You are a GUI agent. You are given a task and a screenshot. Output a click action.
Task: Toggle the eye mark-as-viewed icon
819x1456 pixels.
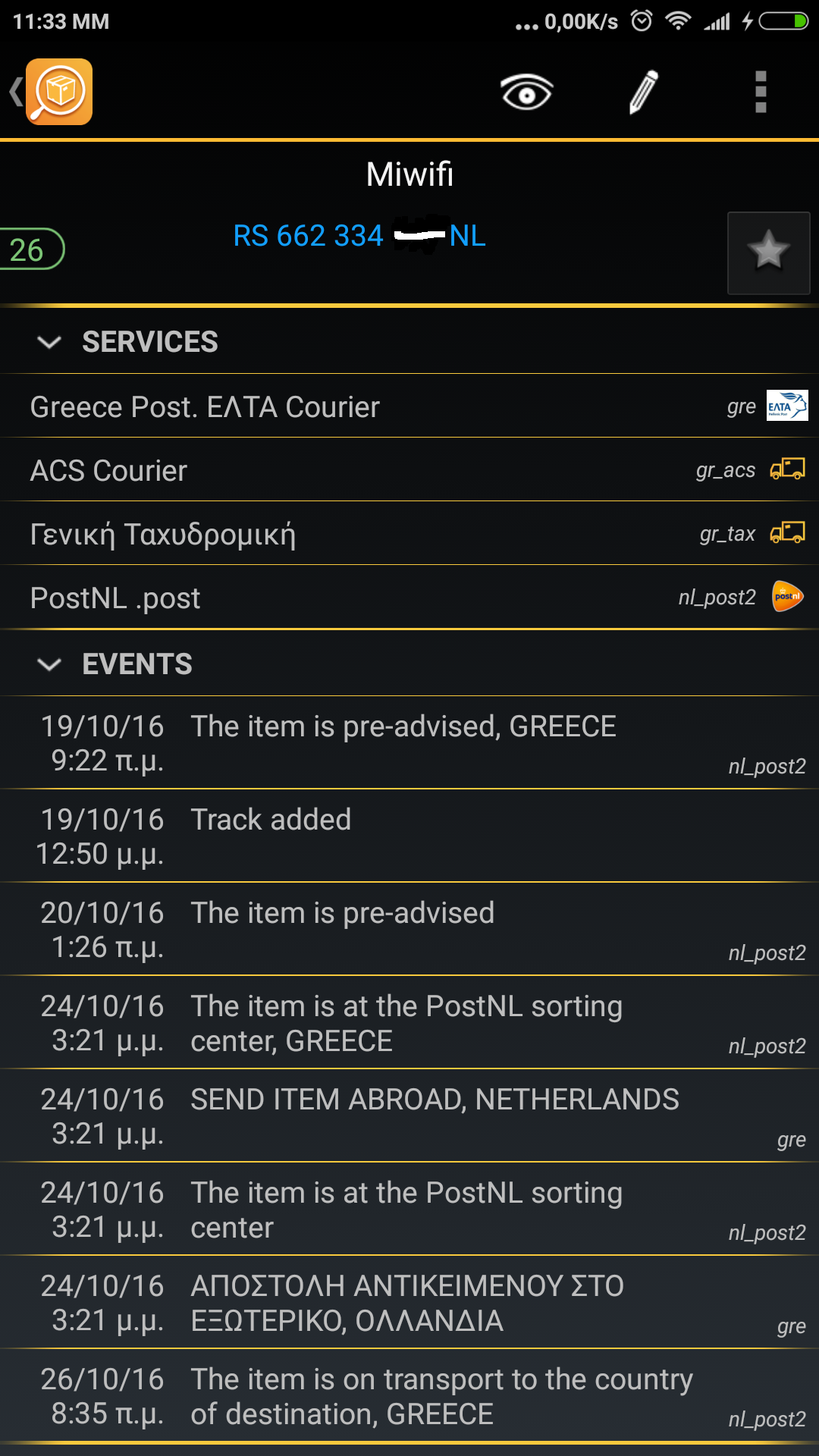(x=526, y=93)
